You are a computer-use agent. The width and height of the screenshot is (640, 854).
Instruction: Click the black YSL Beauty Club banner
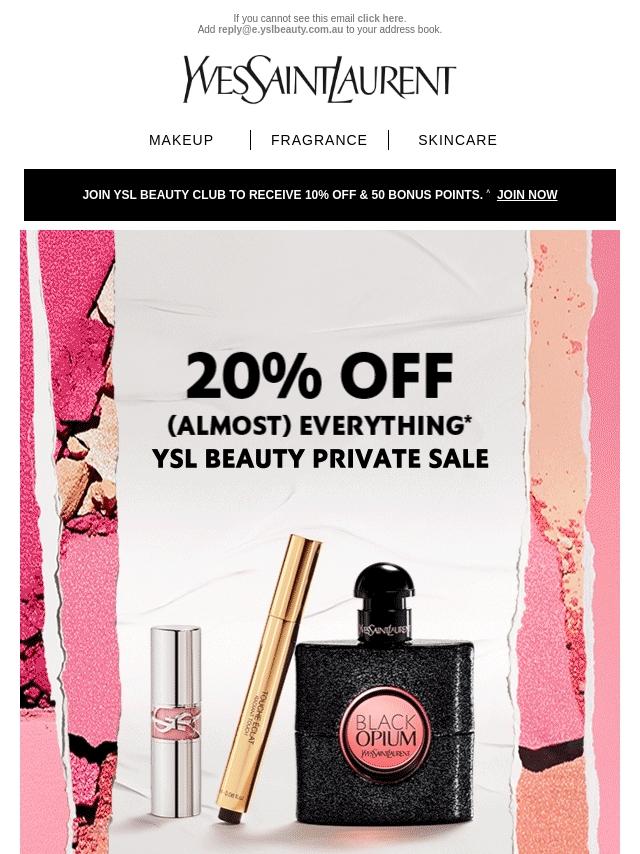[x=320, y=195]
